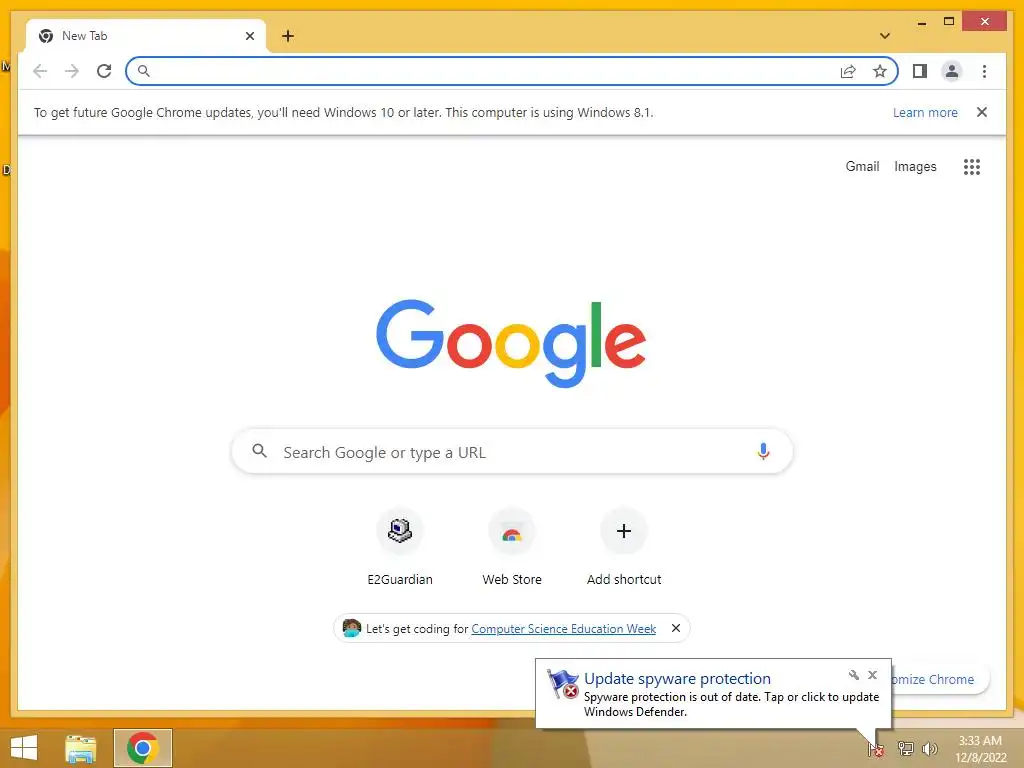Viewport: 1024px width, 768px height.
Task: Click the search magnifier in Google search box
Action: pos(259,451)
